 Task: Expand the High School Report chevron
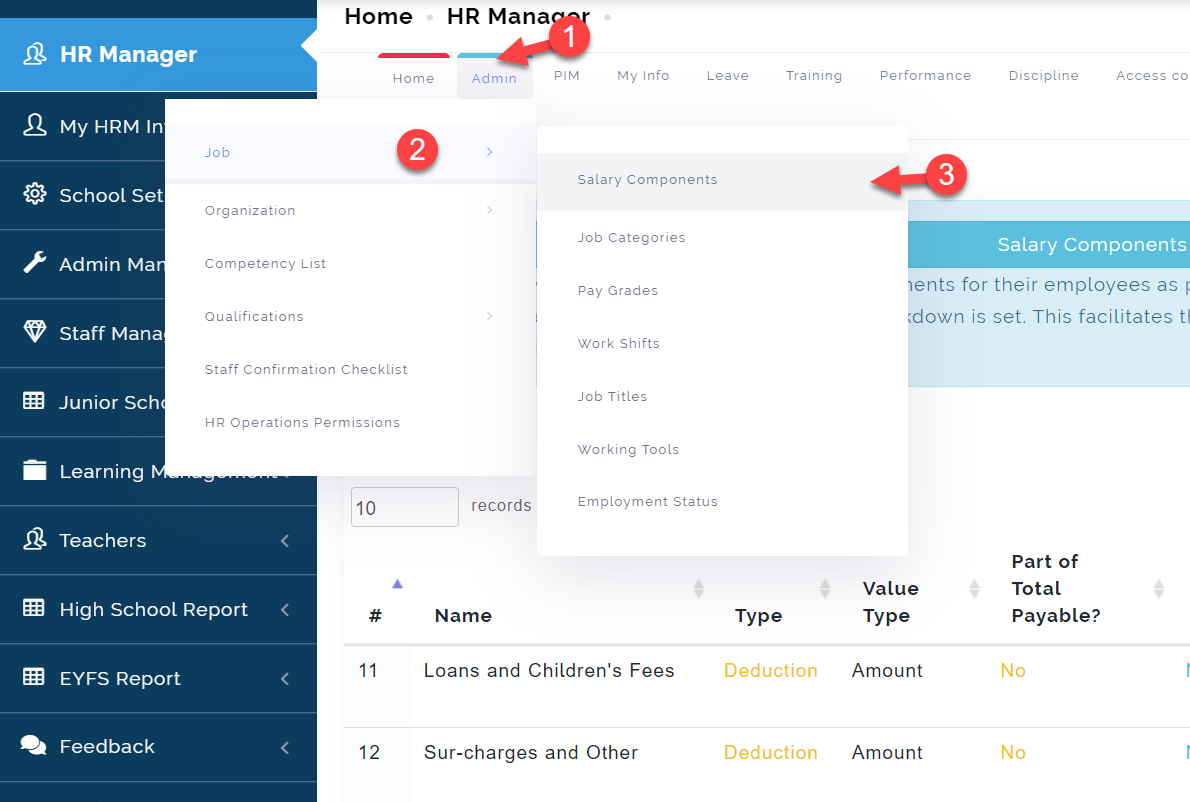[285, 610]
